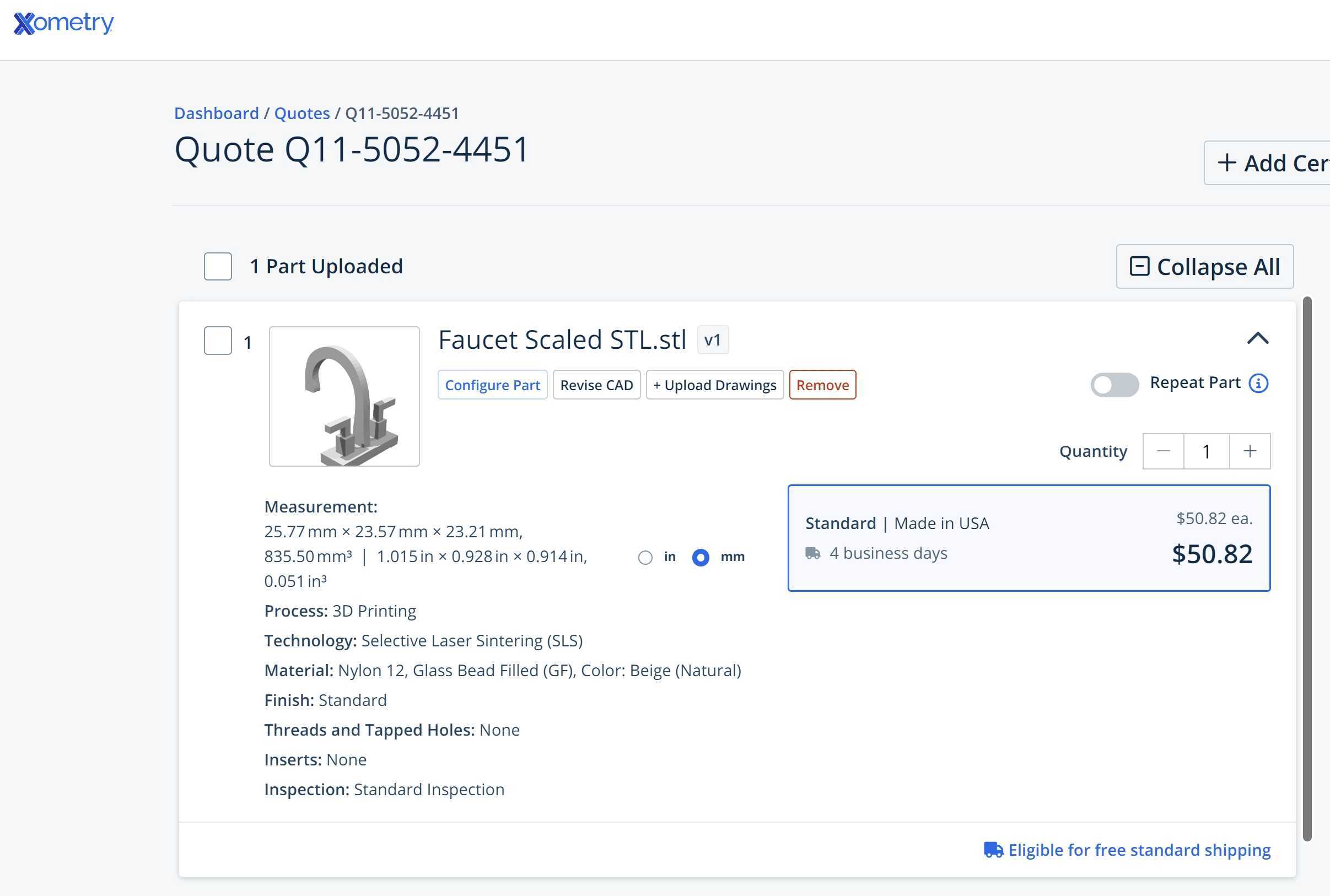Click the $50.82 ea. unit price
1330x896 pixels.
[1214, 519]
